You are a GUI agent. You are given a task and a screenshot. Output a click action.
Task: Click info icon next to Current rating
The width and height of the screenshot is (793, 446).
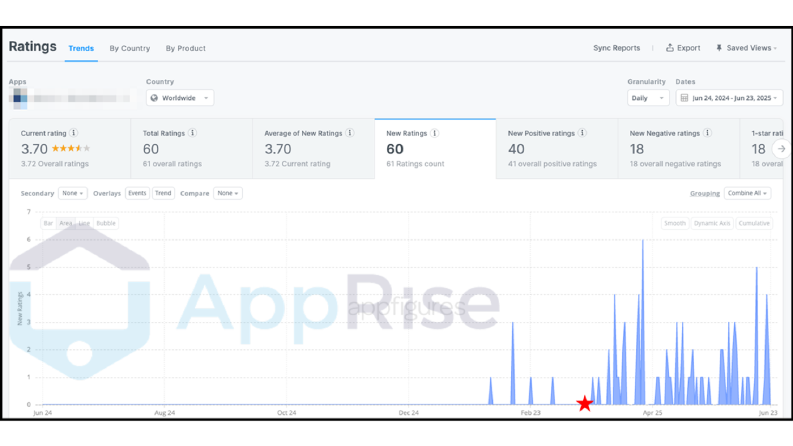pos(73,133)
